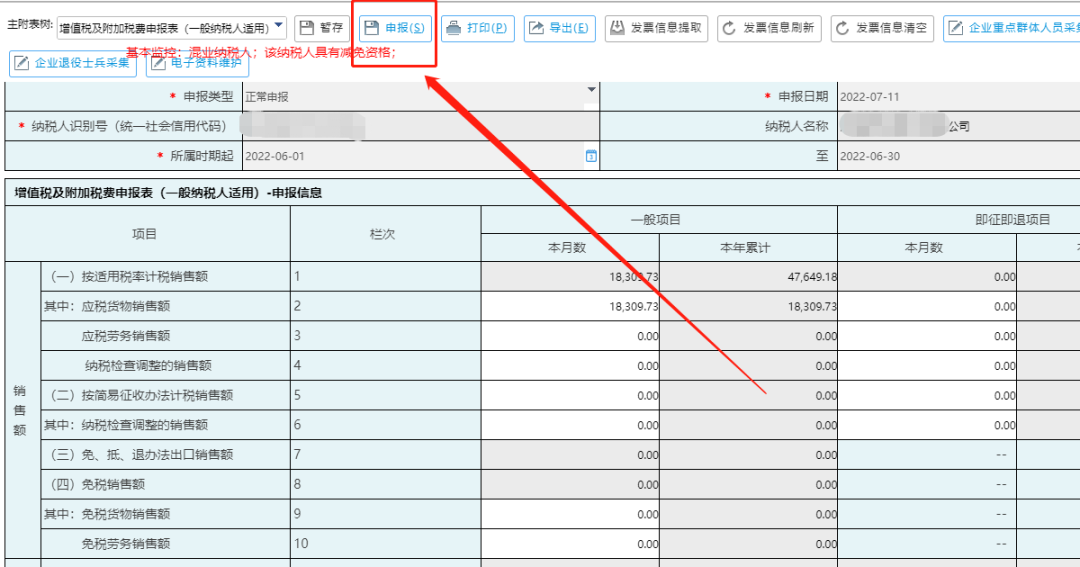Click row label 应税劳务销售额

tap(126, 336)
